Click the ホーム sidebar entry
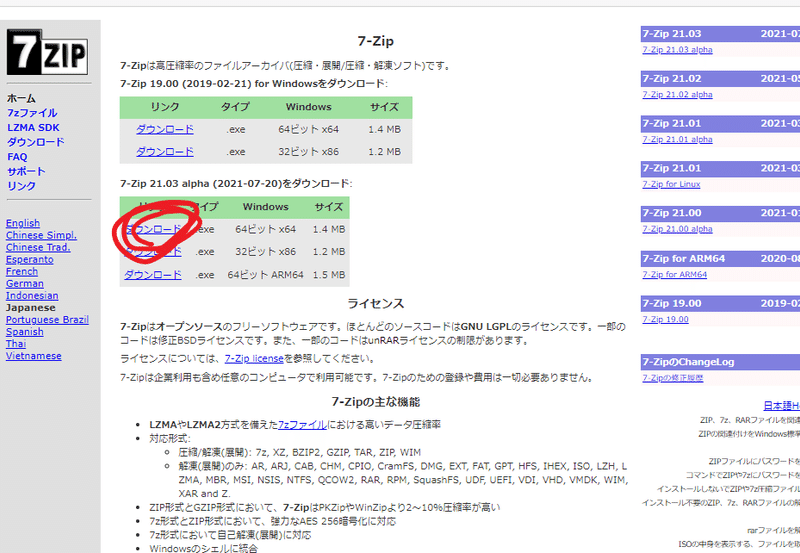Screen dimensions: 800x553 coord(21,98)
